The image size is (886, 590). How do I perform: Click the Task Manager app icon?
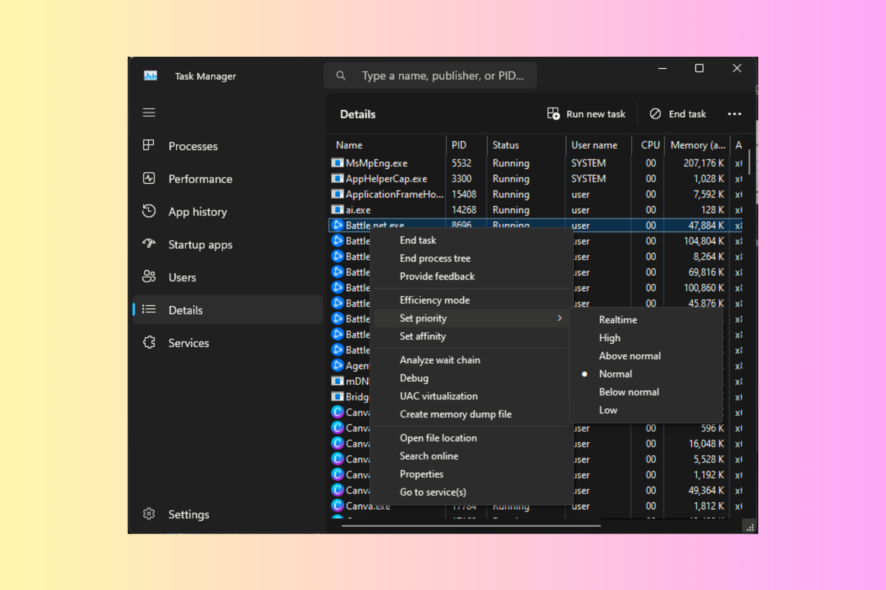(150, 76)
